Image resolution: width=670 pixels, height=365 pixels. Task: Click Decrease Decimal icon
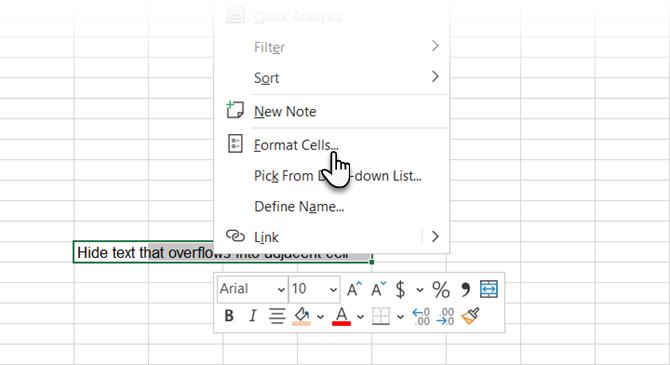click(445, 316)
